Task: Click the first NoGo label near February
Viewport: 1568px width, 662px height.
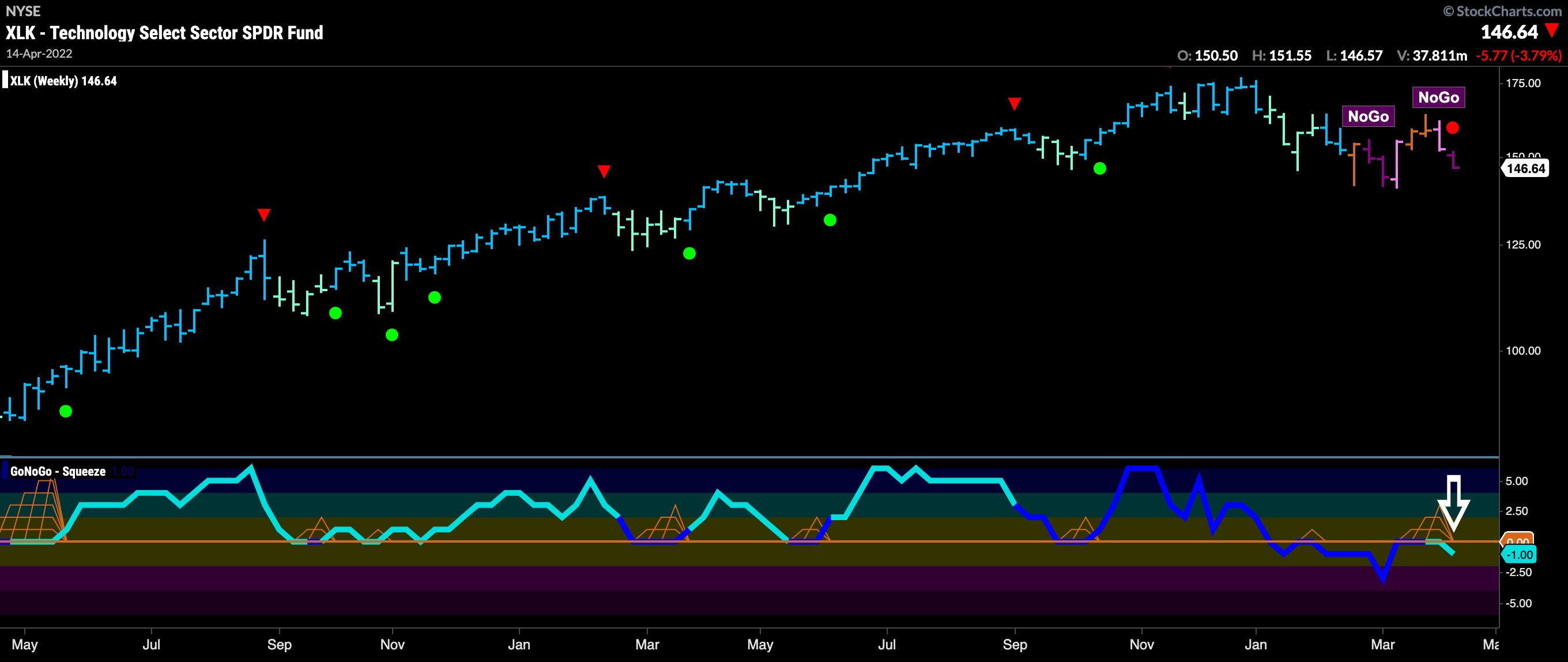Action: (x=1368, y=116)
